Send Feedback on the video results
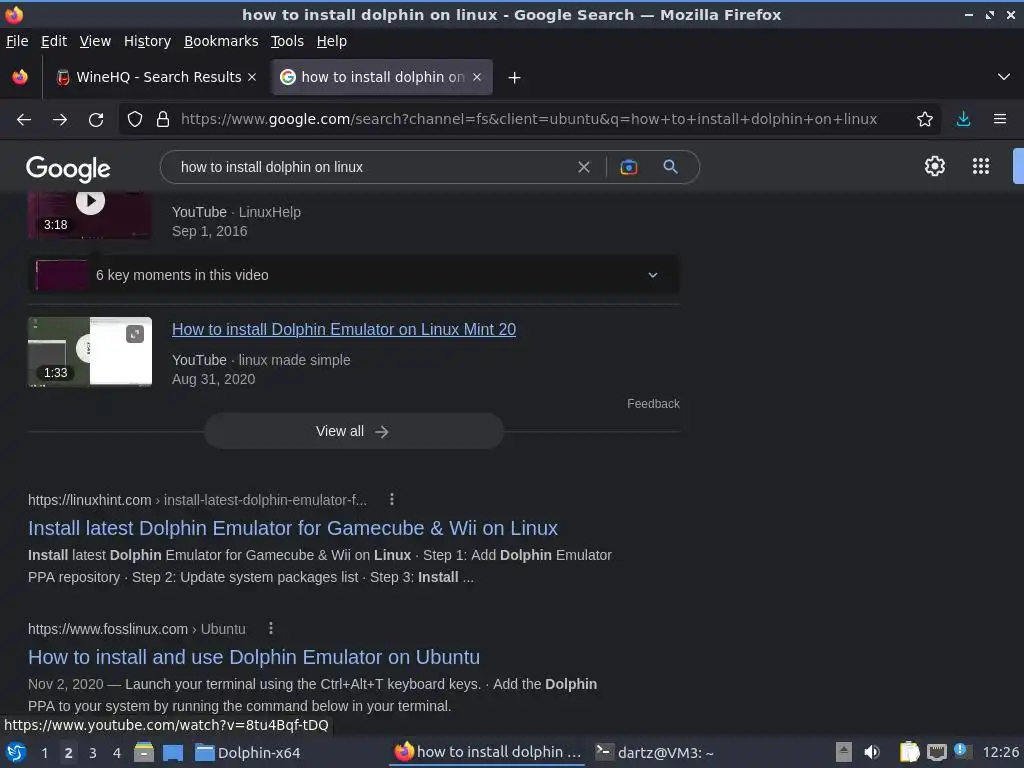Viewport: 1024px width, 768px height. 653,404
